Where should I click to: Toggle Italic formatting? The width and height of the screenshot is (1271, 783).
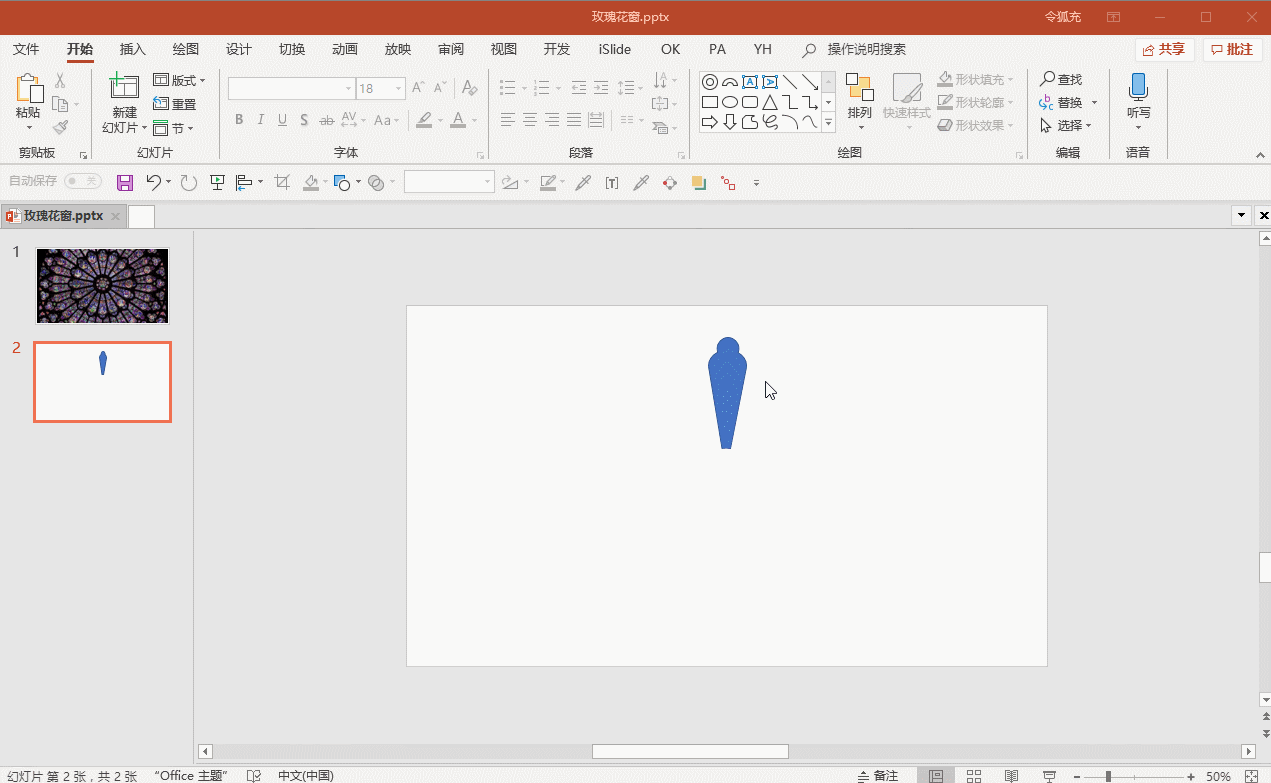[x=261, y=120]
